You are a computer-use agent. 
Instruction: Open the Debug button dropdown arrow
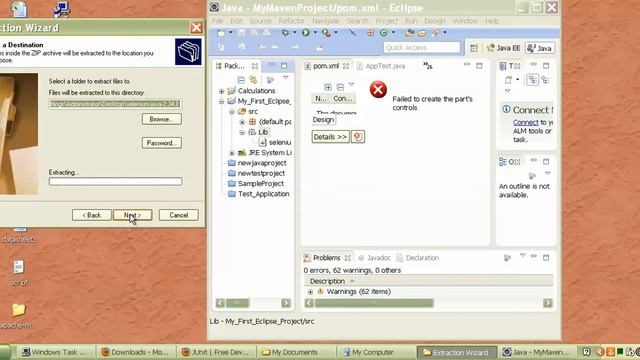click(294, 33)
